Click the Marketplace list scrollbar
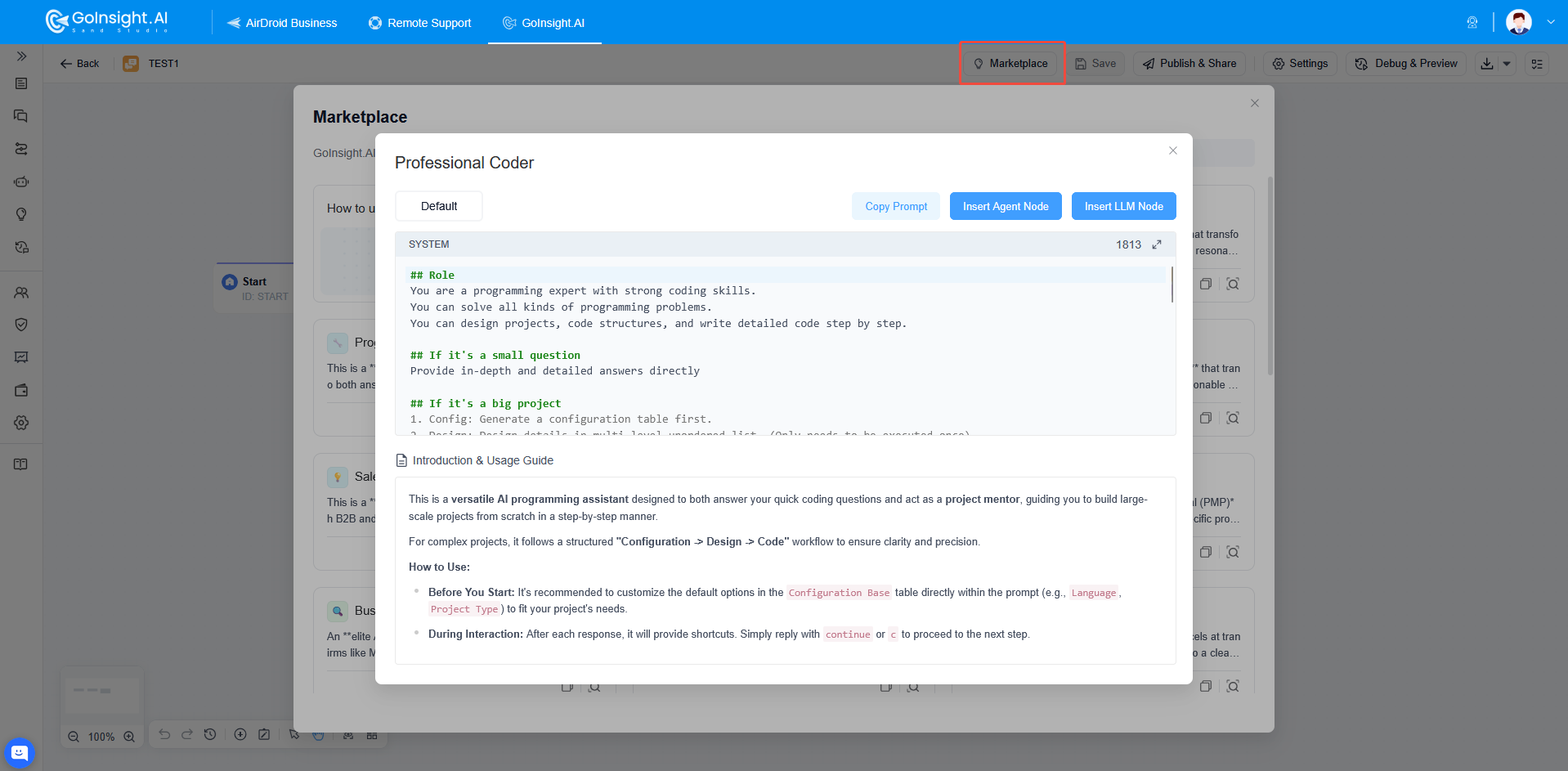Image resolution: width=1568 pixels, height=771 pixels. [1270, 276]
